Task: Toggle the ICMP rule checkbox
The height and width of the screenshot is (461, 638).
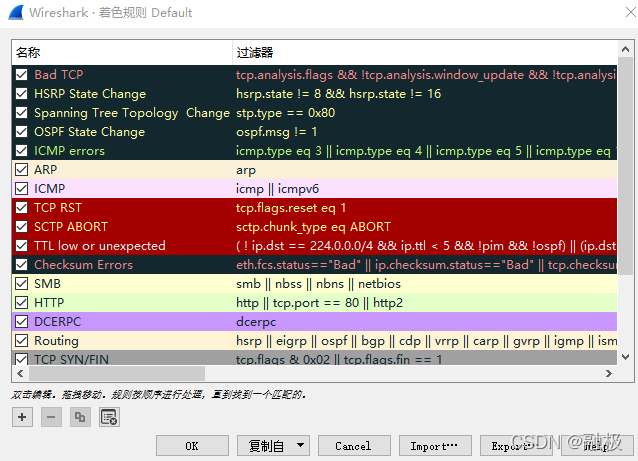Action: (22, 189)
